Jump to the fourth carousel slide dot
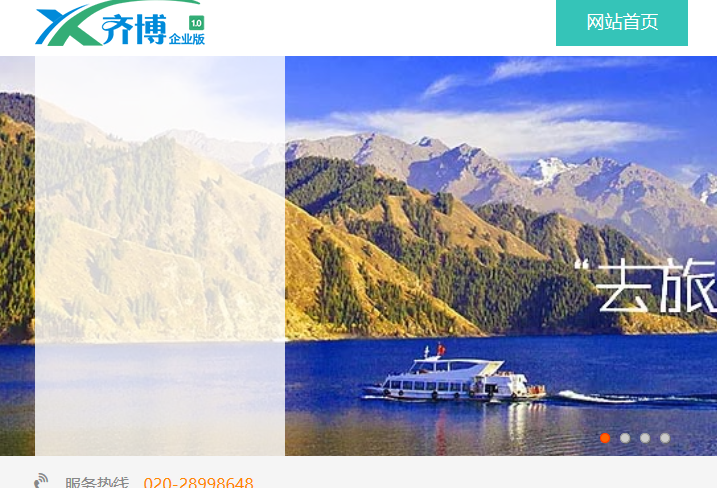 pyautogui.click(x=665, y=438)
